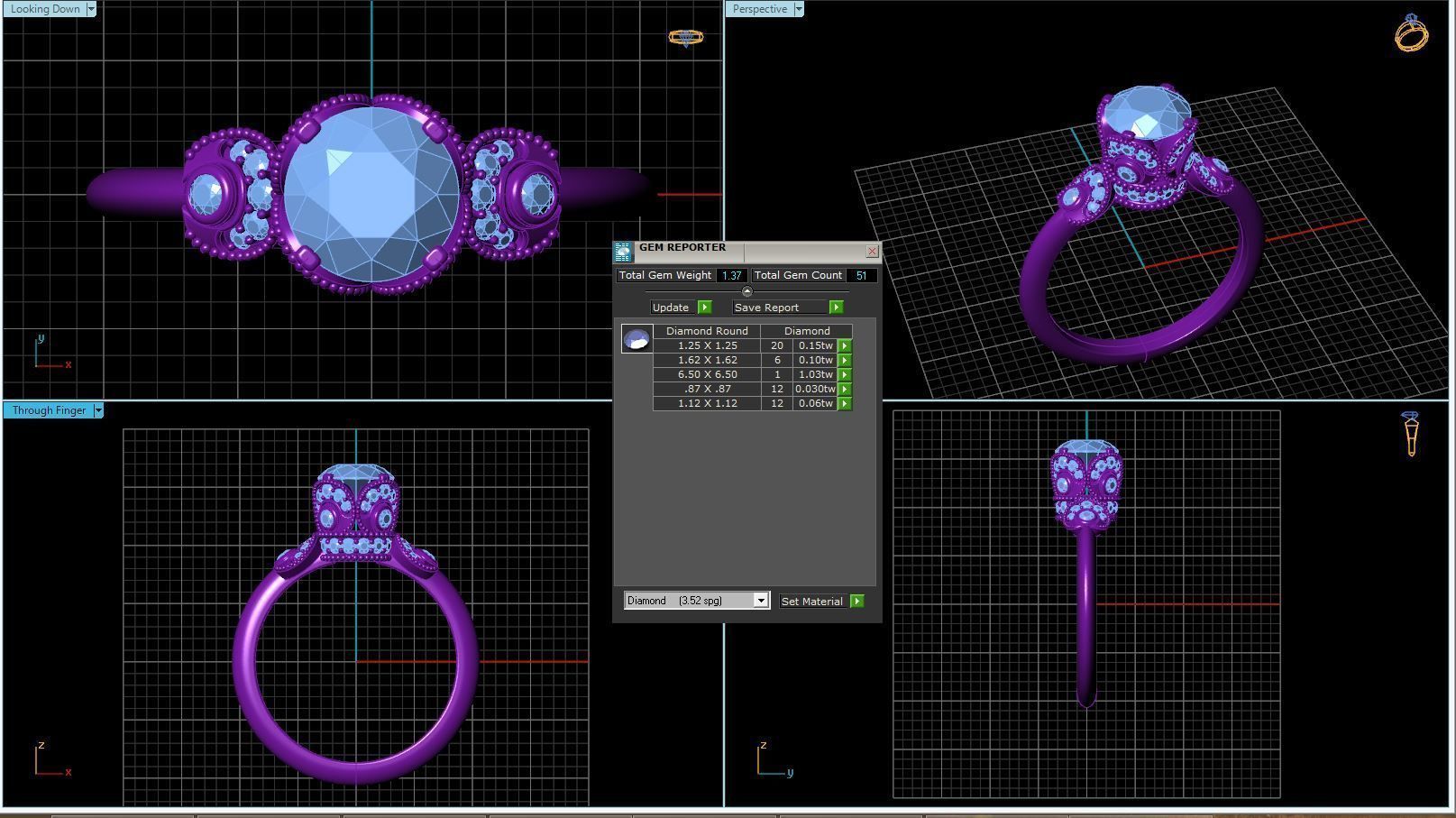Open the Looking Down viewport dropdown arrow
This screenshot has height=818, width=1456.
[x=90, y=9]
